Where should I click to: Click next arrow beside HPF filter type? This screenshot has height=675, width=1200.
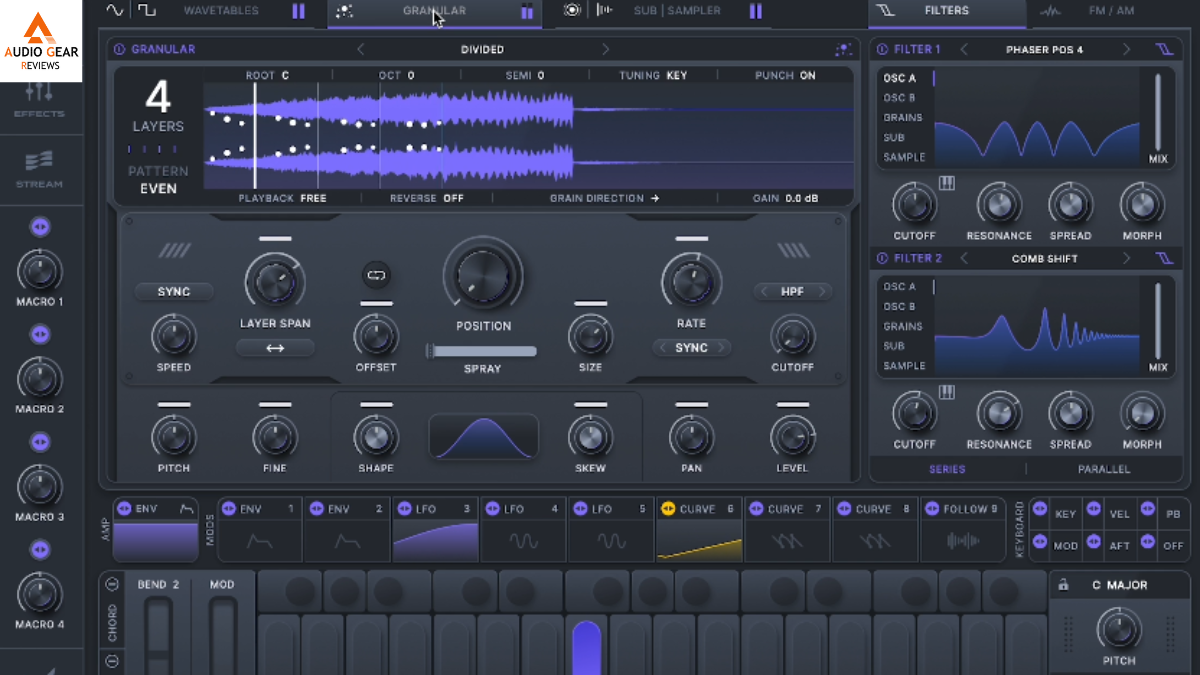click(823, 291)
